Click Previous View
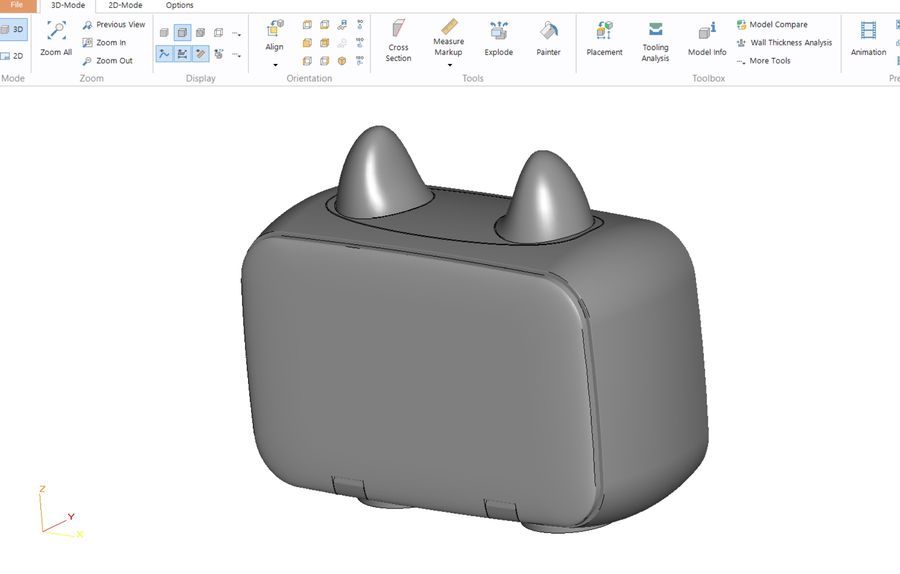900x574 pixels. 114,25
